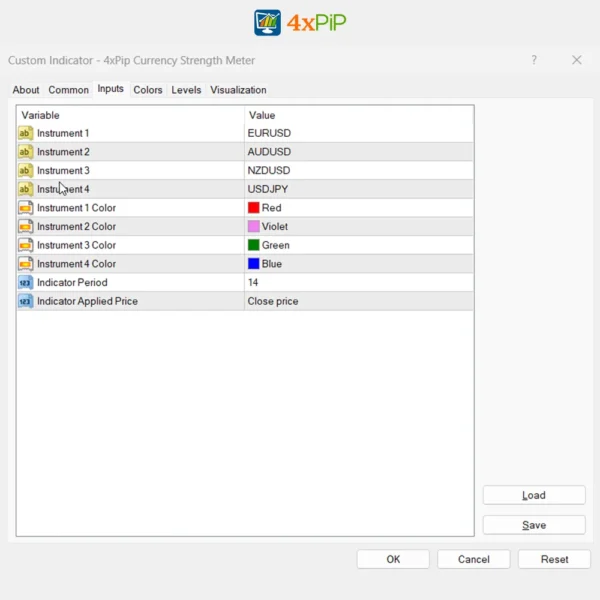600x600 pixels.
Task: Edit the Indicator Period value 14
Action: 358,283
